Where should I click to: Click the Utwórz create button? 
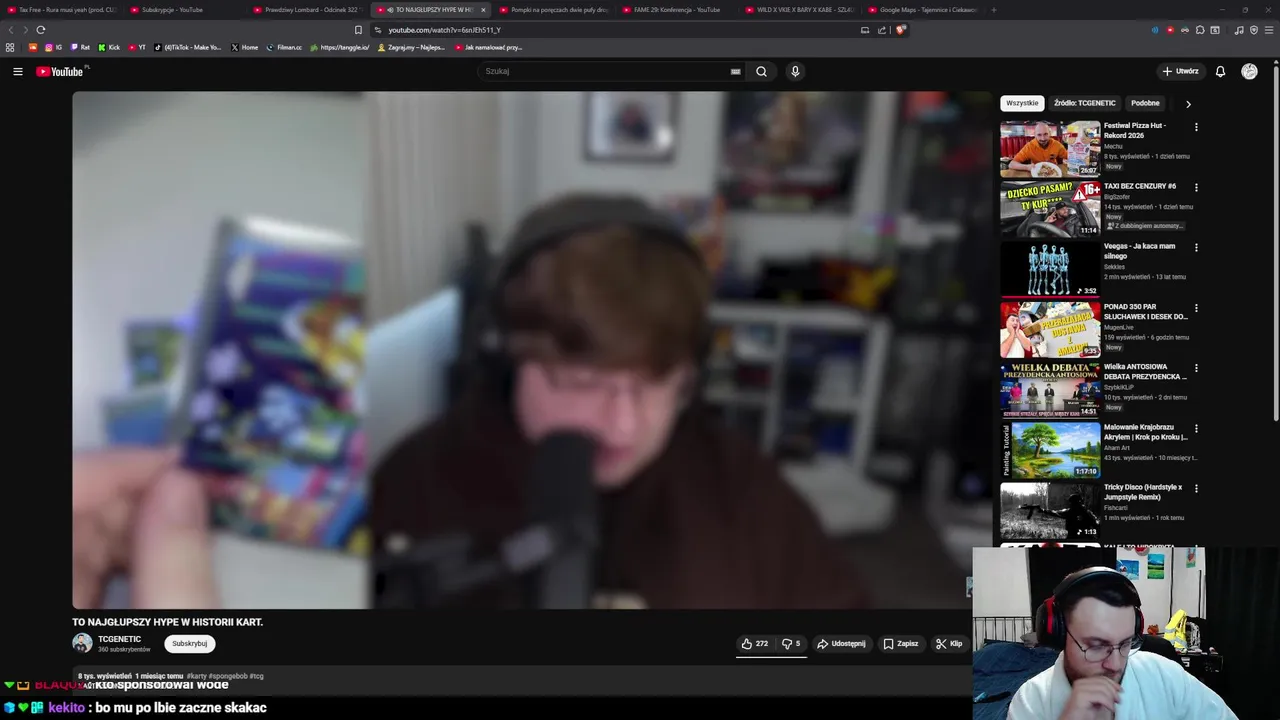(1180, 71)
